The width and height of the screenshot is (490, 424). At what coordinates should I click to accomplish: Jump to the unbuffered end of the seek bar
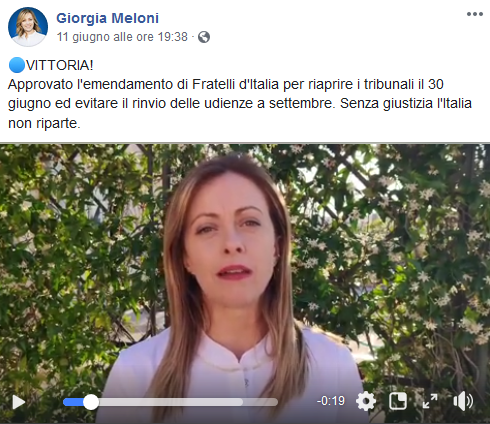(x=260, y=402)
